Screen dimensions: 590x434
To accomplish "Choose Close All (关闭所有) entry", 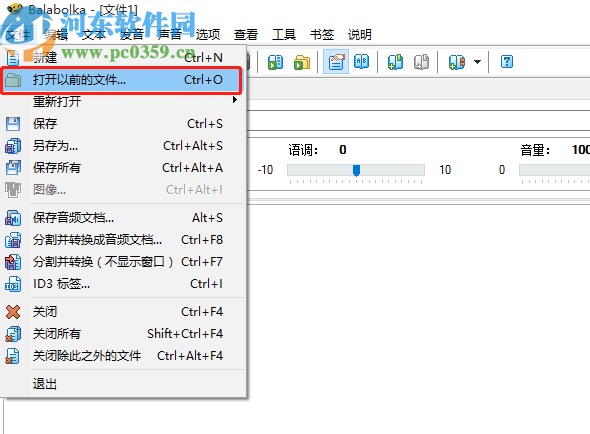I will click(123, 333).
